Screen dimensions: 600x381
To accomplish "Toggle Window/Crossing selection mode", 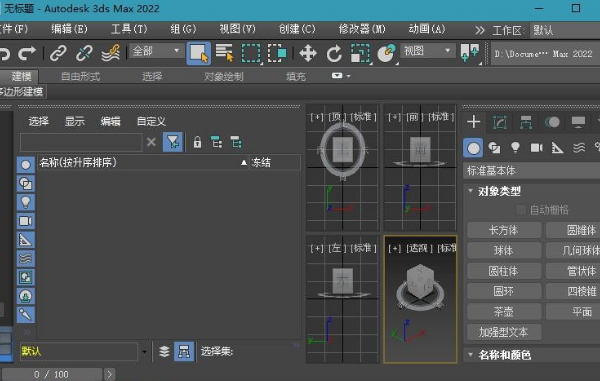I will (277, 53).
